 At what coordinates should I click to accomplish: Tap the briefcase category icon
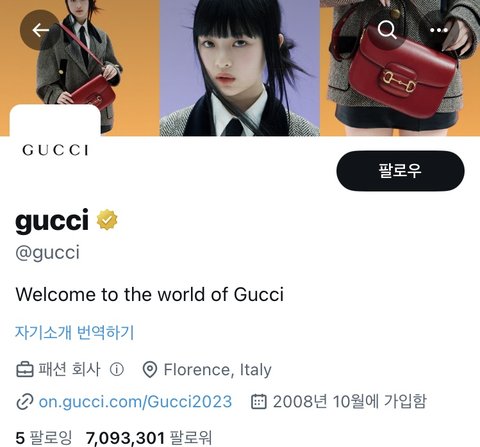coord(25,369)
